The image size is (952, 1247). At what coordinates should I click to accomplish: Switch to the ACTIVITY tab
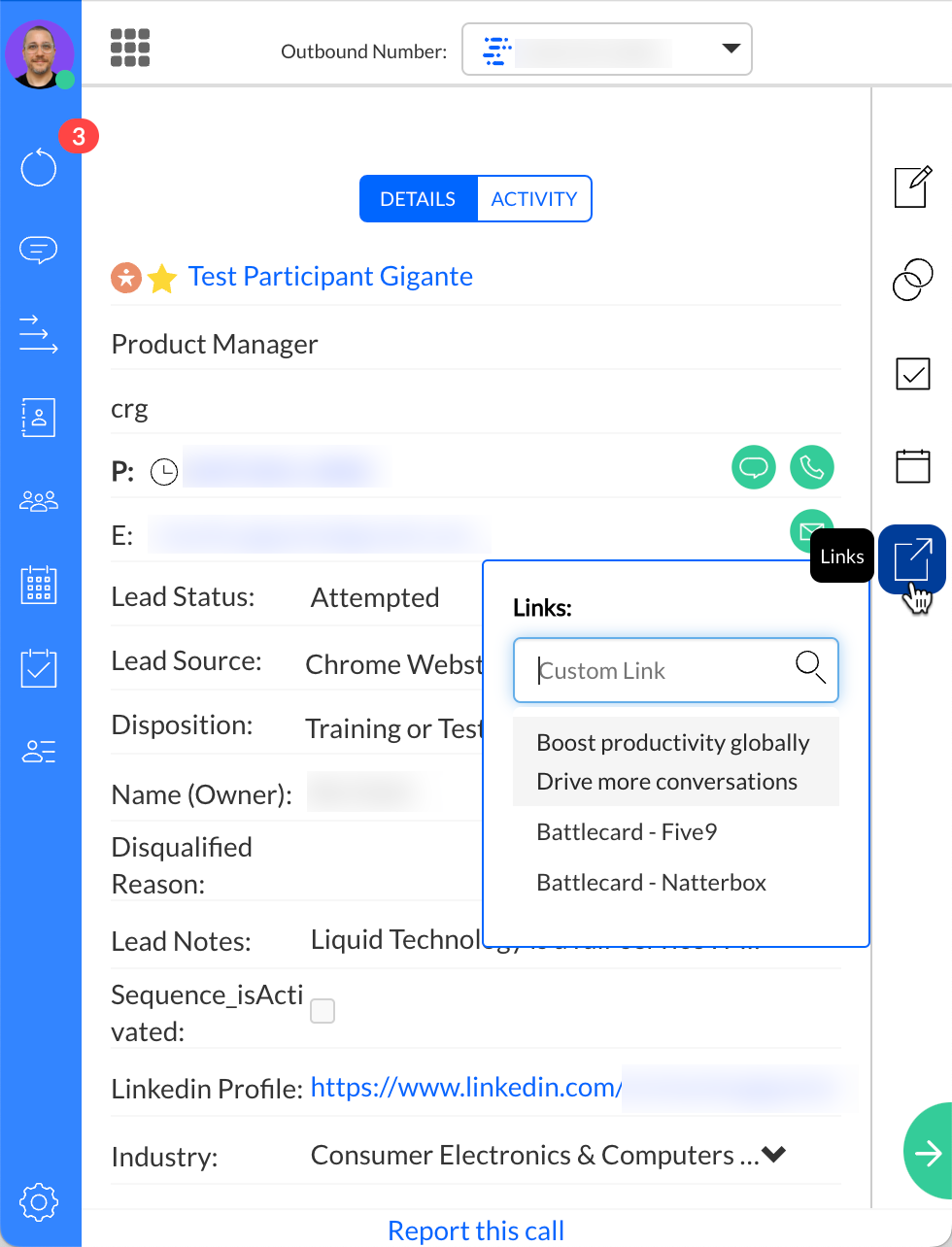533,199
